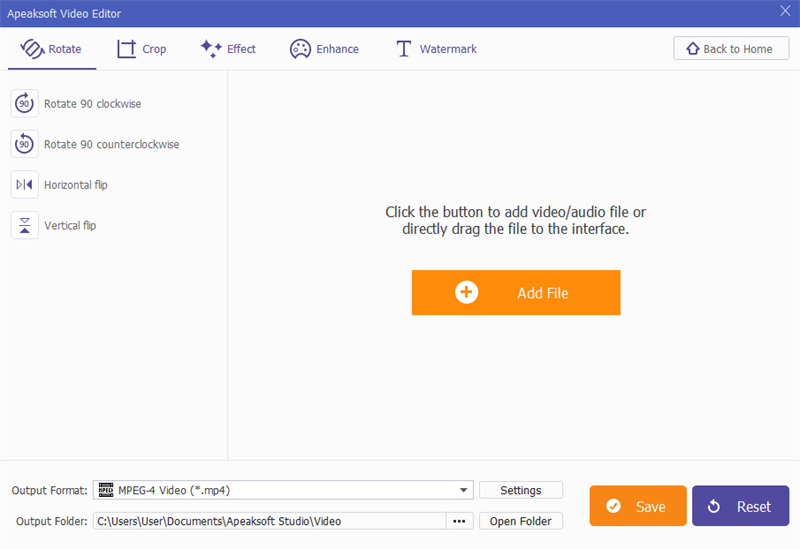Click the Rotate 90 counterclockwise icon
Viewport: 800px width, 549px height.
click(24, 144)
